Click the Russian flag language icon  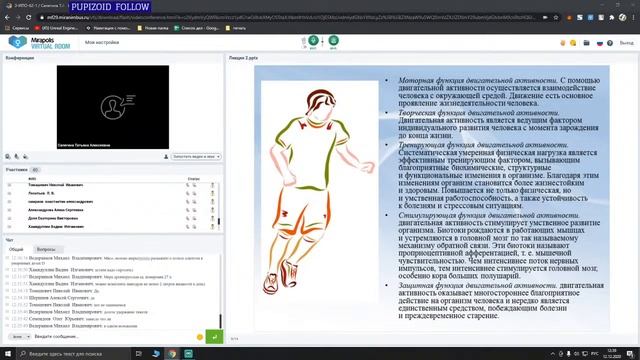point(600,43)
